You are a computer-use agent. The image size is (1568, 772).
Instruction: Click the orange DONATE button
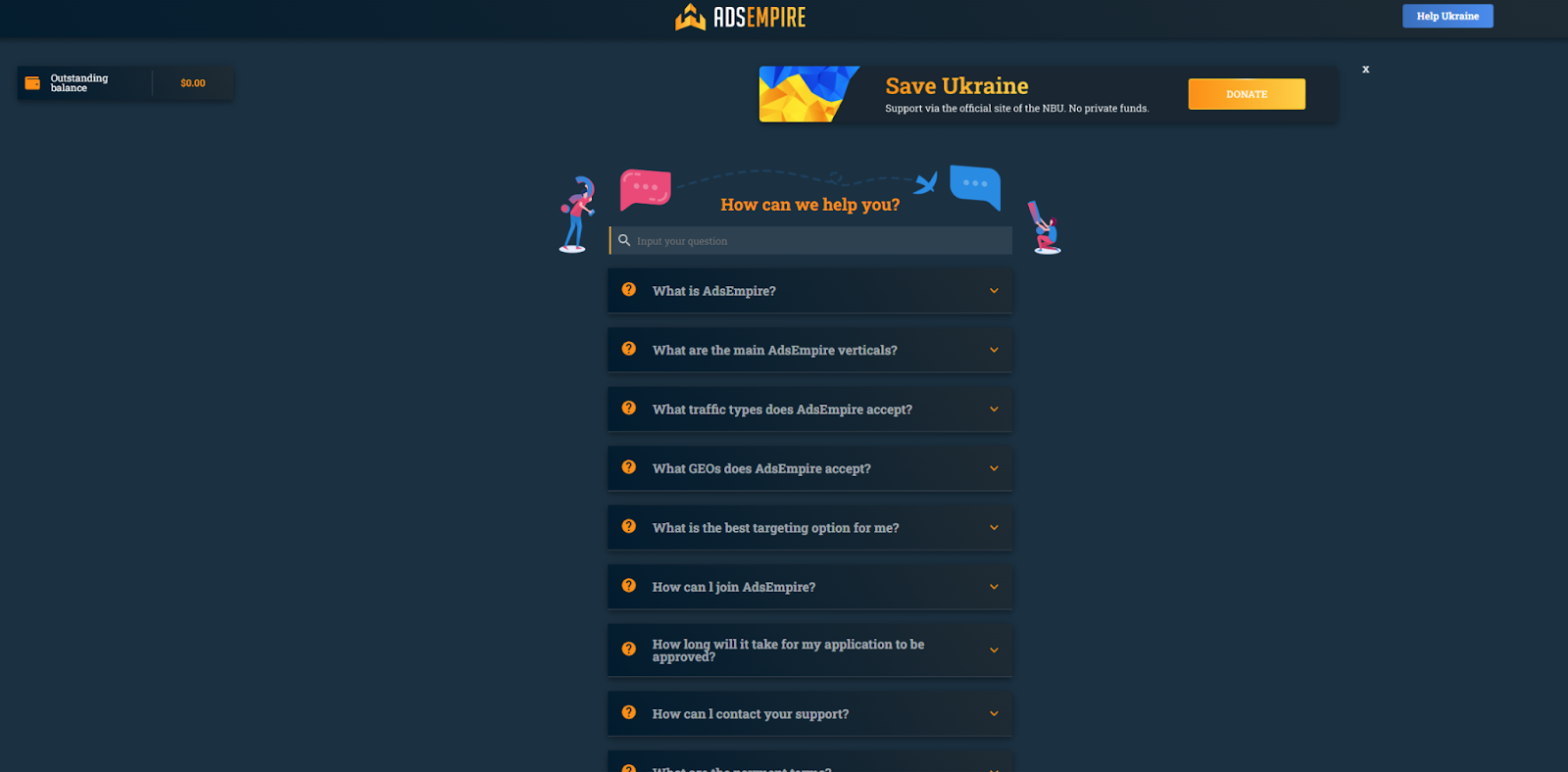tap(1247, 94)
